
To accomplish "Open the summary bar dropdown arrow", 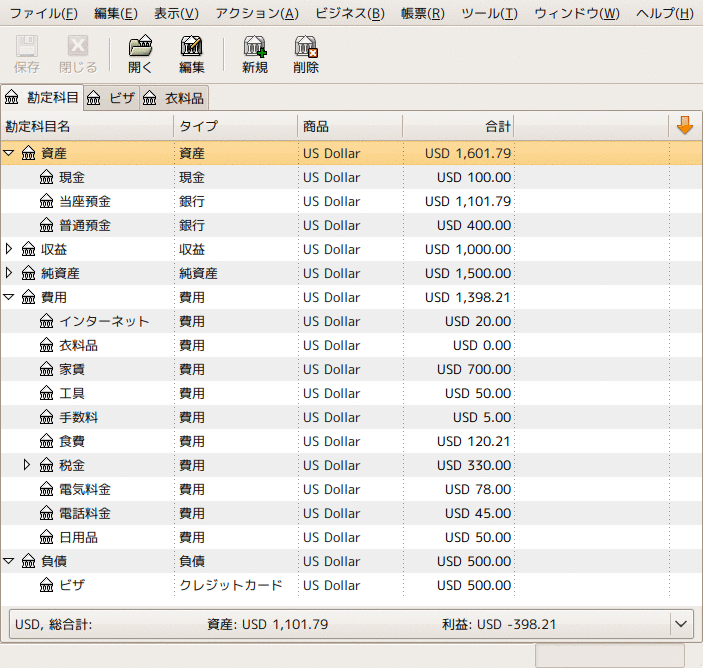I will click(680, 624).
